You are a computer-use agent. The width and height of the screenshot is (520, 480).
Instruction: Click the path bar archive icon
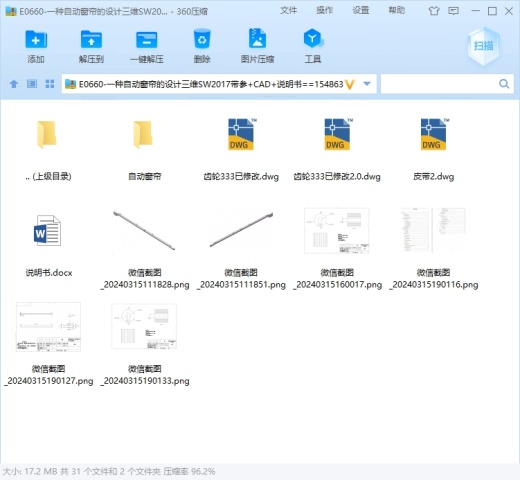coord(70,84)
